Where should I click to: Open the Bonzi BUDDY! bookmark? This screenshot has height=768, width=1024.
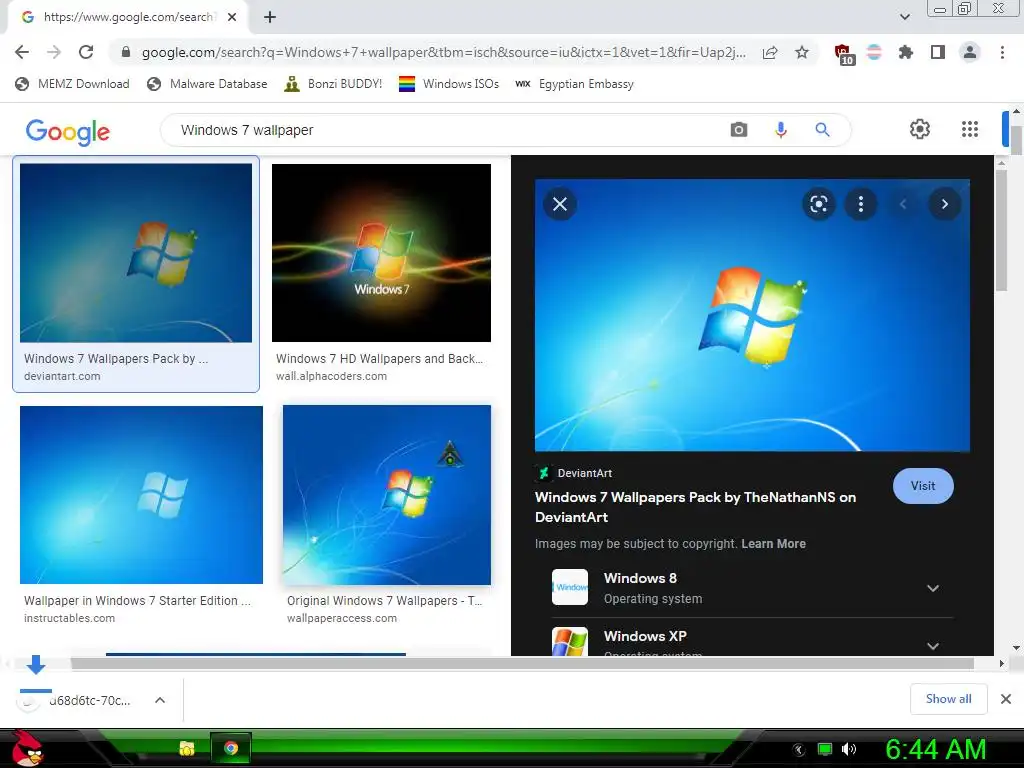333,84
